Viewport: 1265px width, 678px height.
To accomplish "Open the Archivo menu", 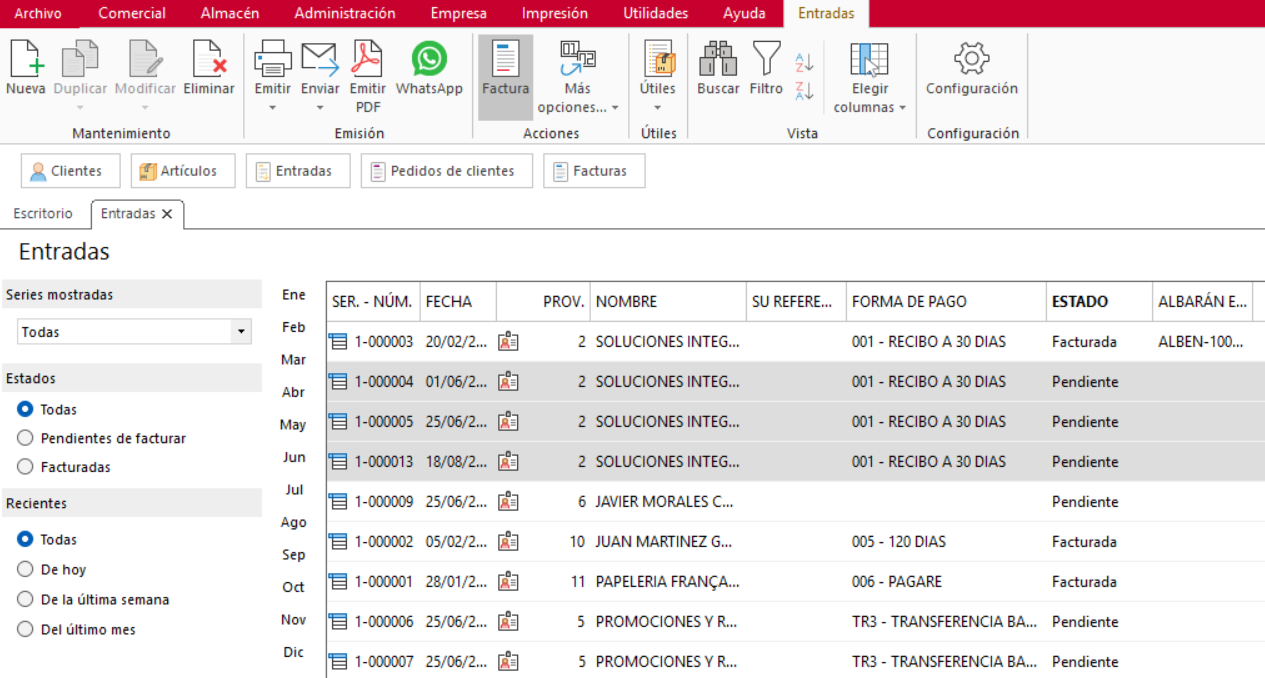I will 38,13.
